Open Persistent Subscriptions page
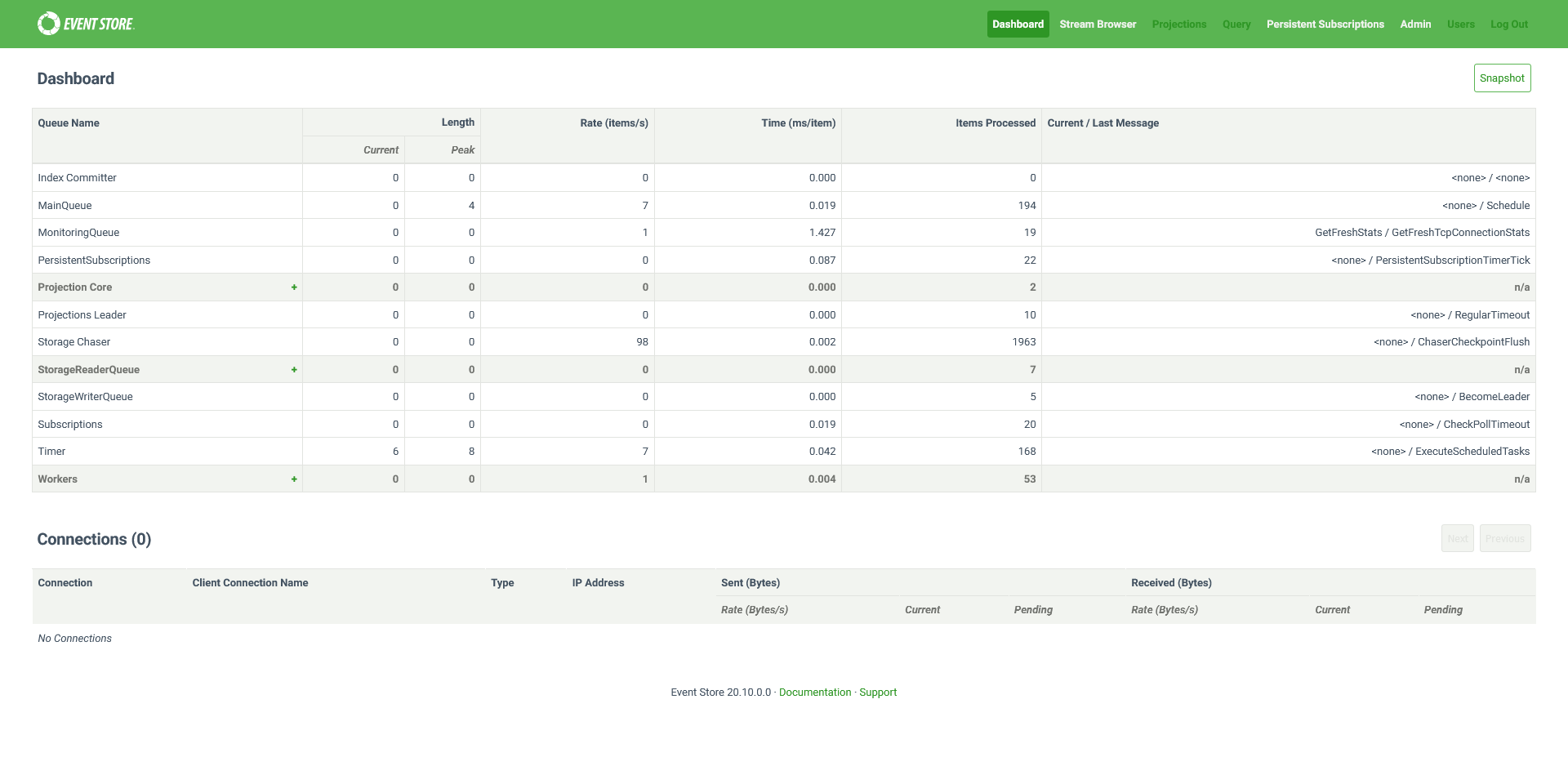This screenshot has height=766, width=1568. (1325, 24)
